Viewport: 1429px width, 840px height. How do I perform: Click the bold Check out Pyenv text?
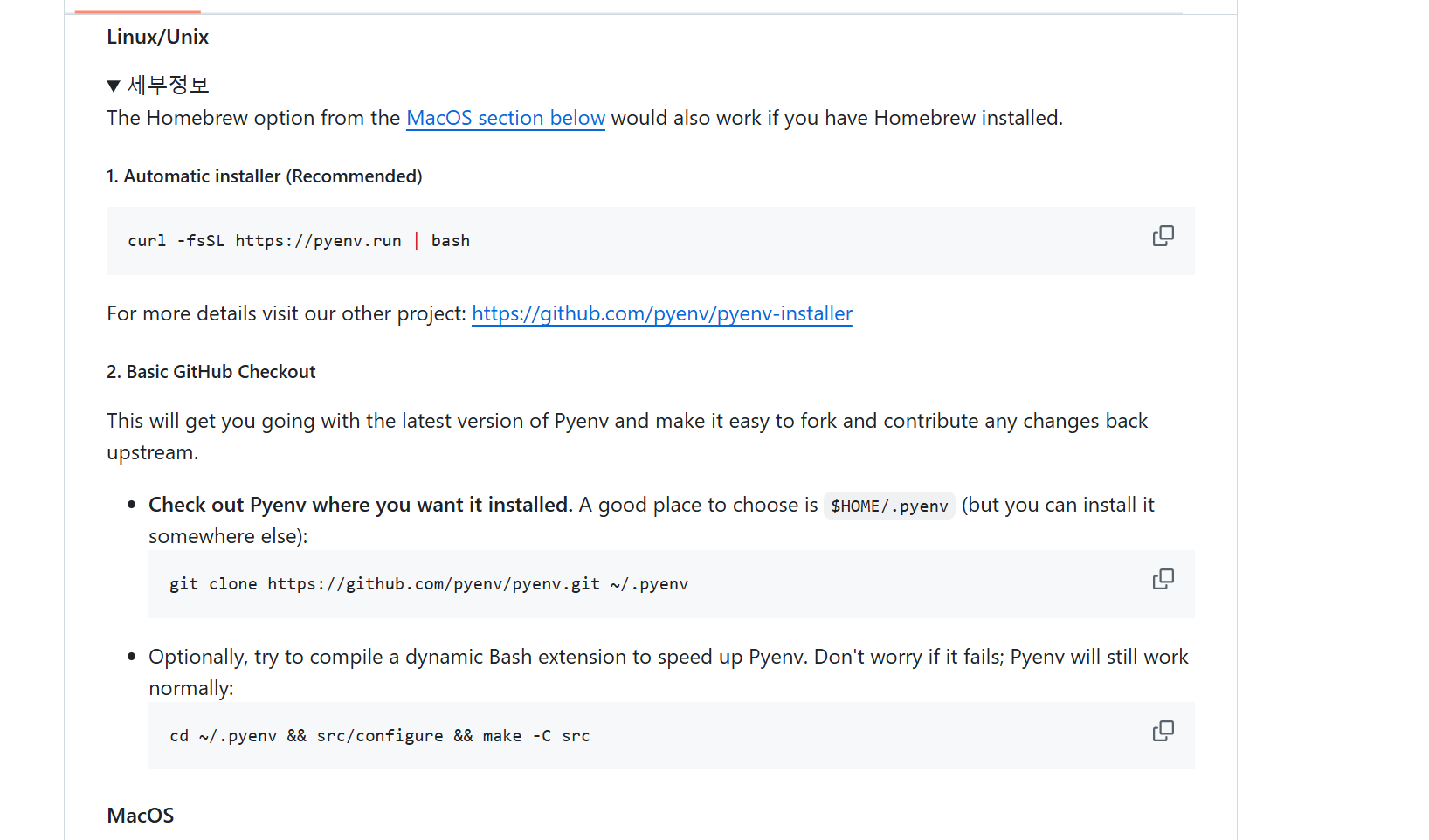pos(360,505)
